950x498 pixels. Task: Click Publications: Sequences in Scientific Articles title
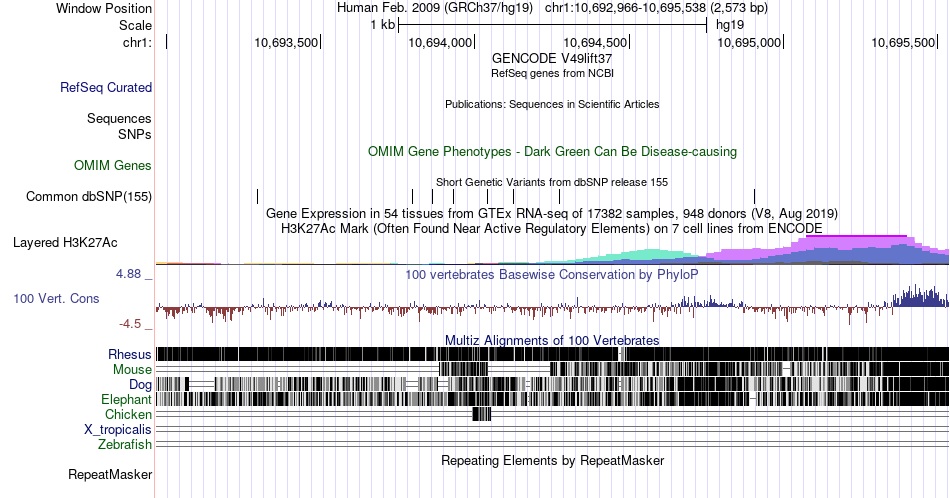tap(552, 104)
